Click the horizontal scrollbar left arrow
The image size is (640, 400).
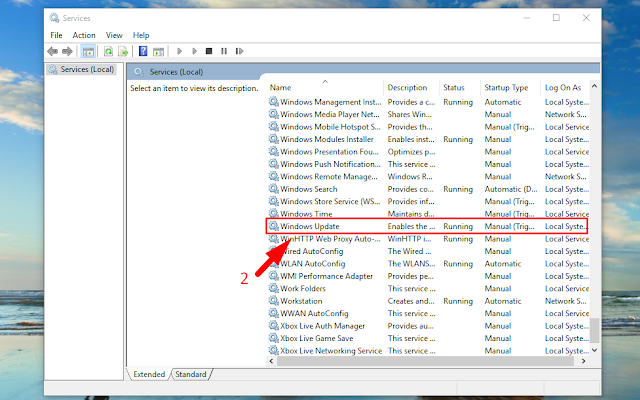[272, 361]
